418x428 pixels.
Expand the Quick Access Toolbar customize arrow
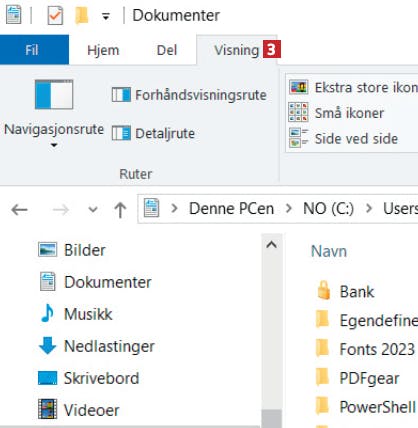106,16
